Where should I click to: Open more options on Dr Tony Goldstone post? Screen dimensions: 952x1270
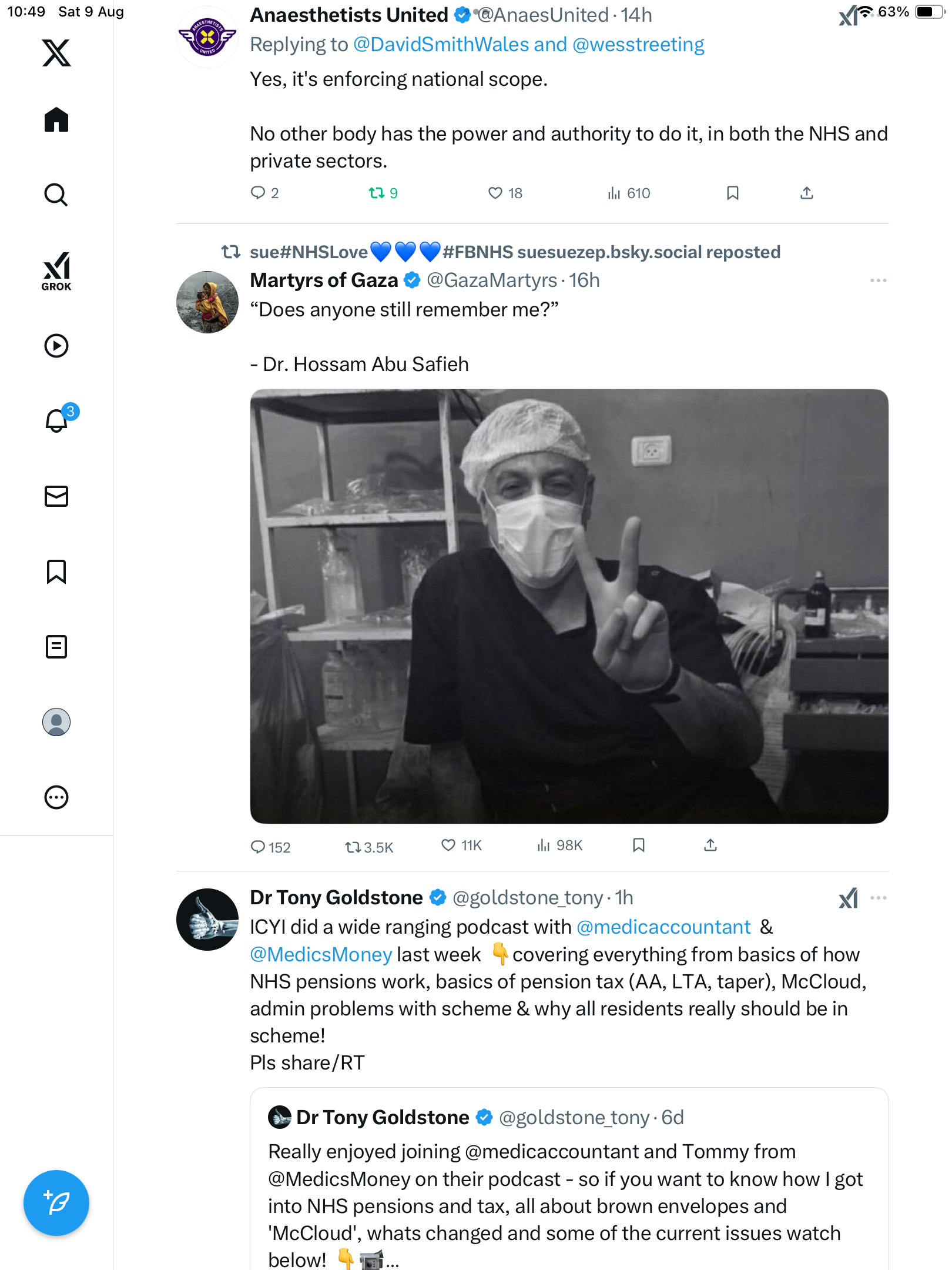(x=878, y=898)
